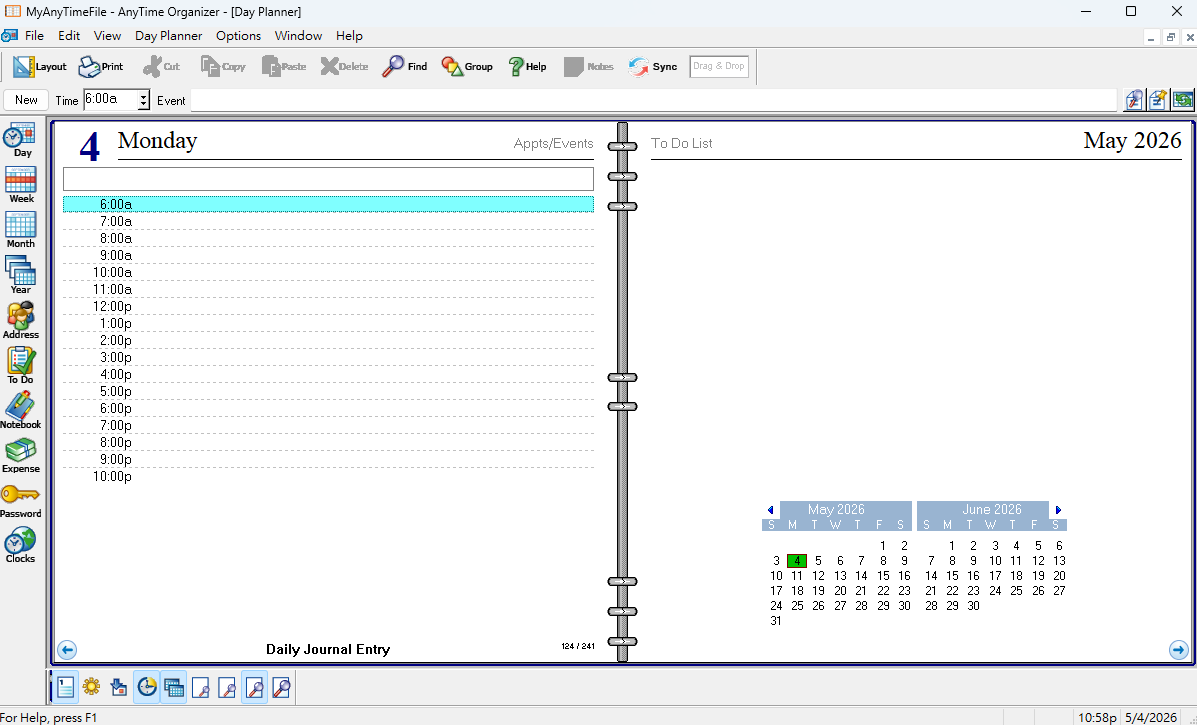1197x725 pixels.
Task: Click the Help question-mark toolbar button
Action: [527, 66]
